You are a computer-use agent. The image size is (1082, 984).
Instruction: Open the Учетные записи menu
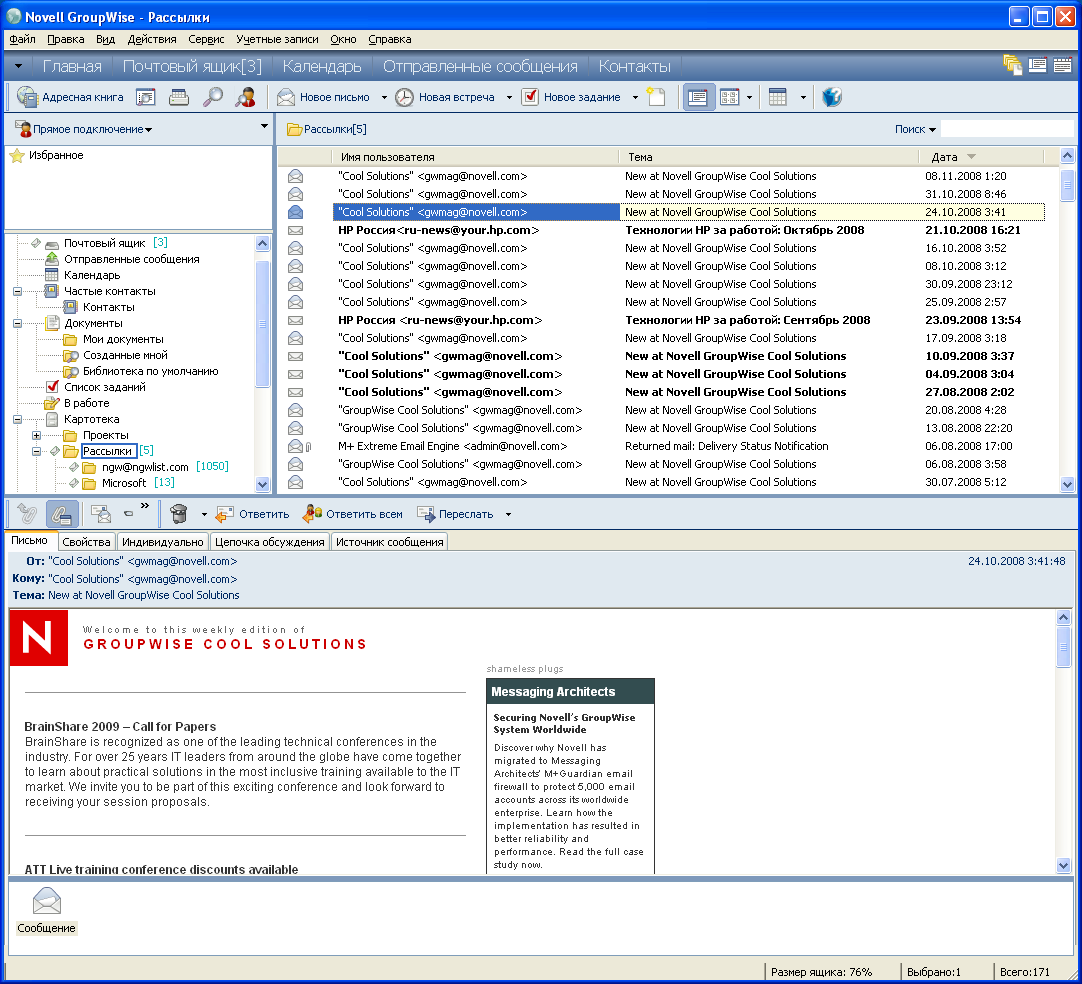(277, 39)
